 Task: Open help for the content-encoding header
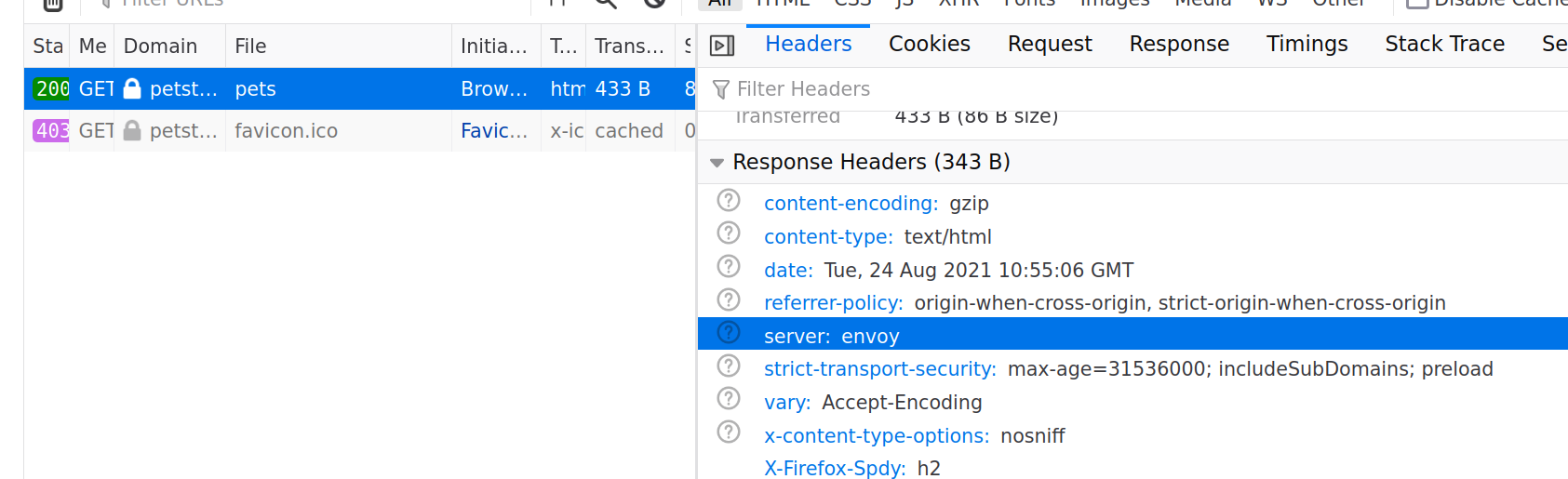729,200
